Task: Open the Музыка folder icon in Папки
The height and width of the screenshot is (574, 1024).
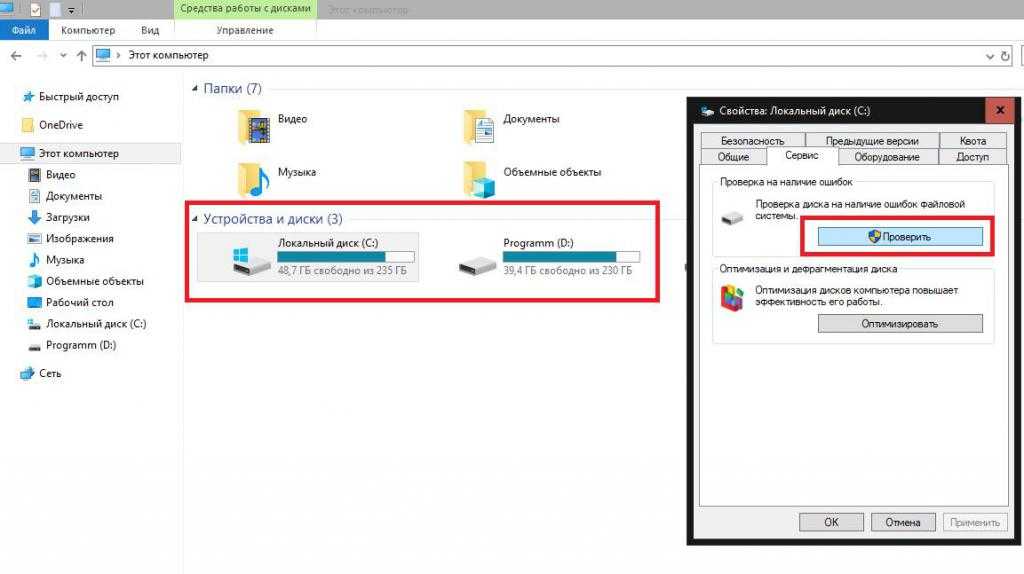Action: [253, 179]
